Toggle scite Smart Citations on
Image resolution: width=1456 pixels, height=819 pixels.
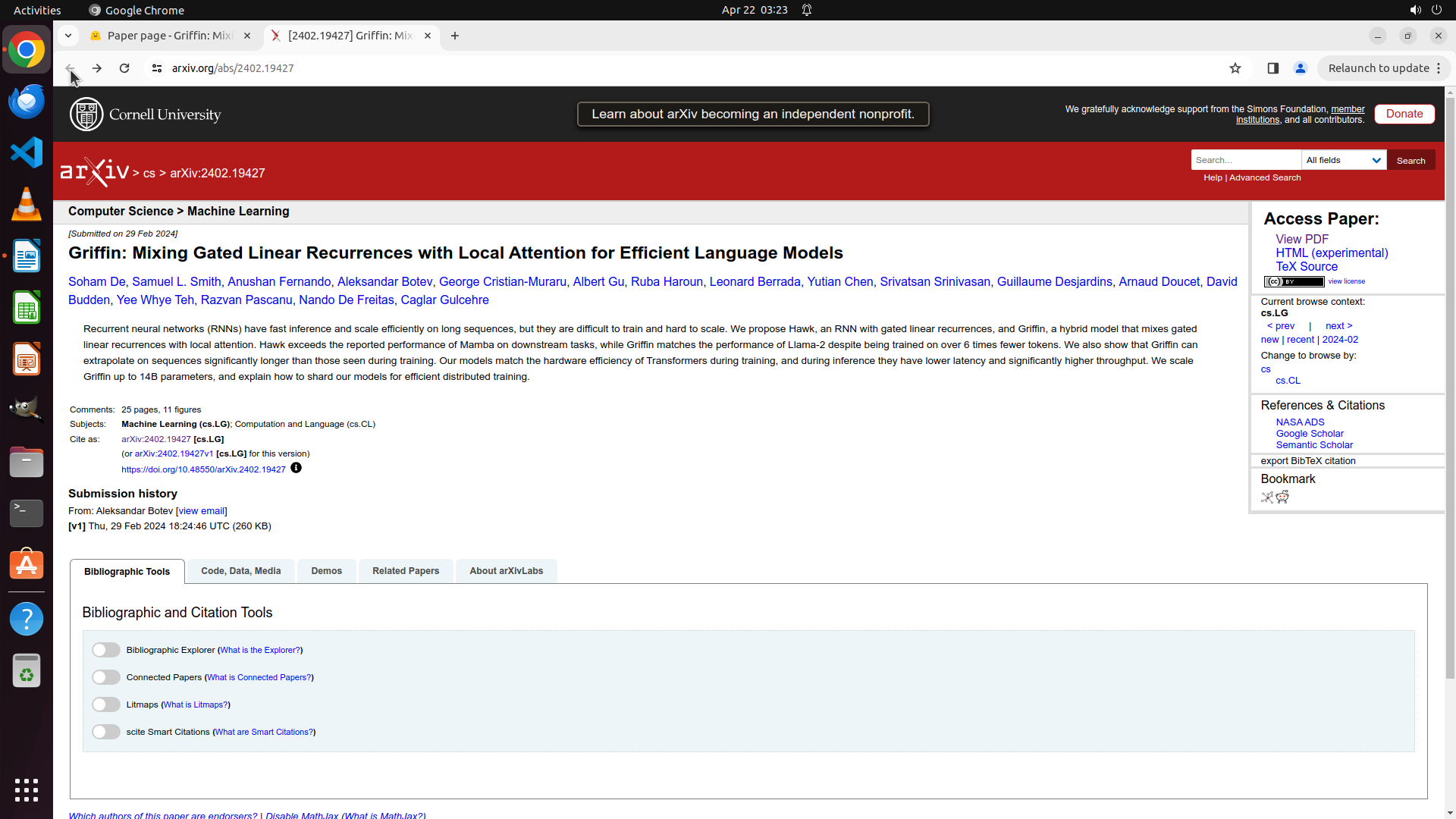click(106, 732)
